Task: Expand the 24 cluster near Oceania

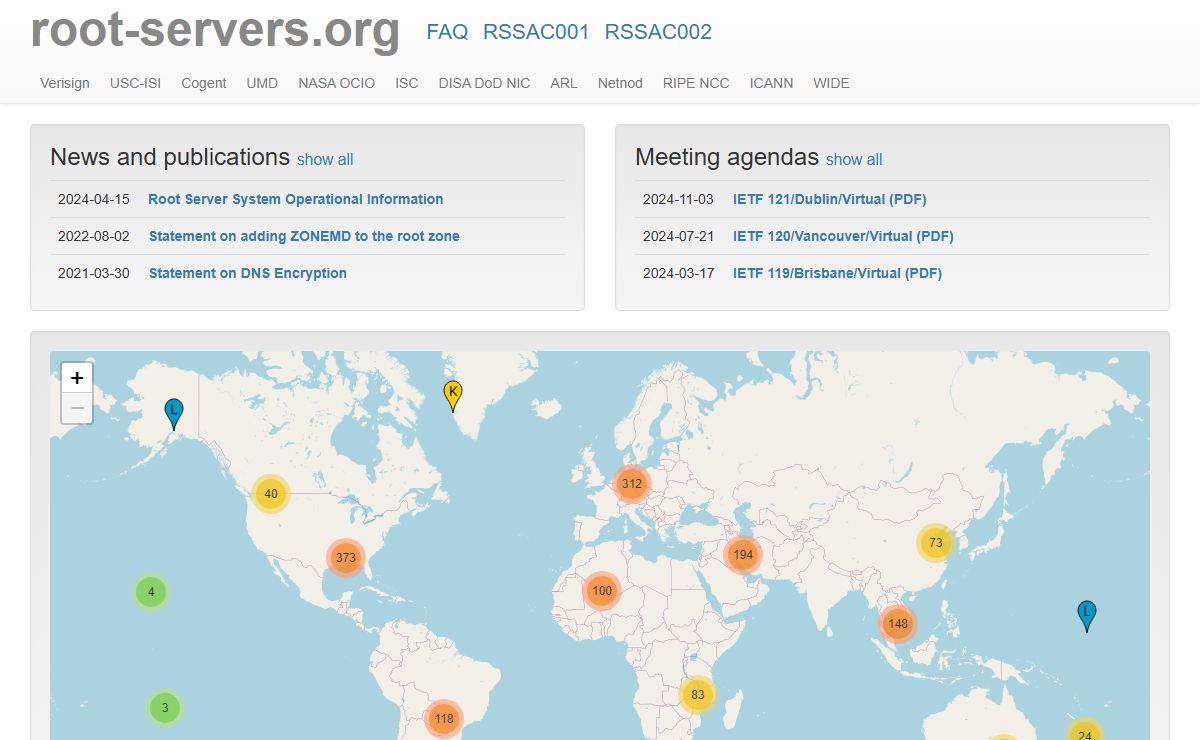Action: [1084, 730]
